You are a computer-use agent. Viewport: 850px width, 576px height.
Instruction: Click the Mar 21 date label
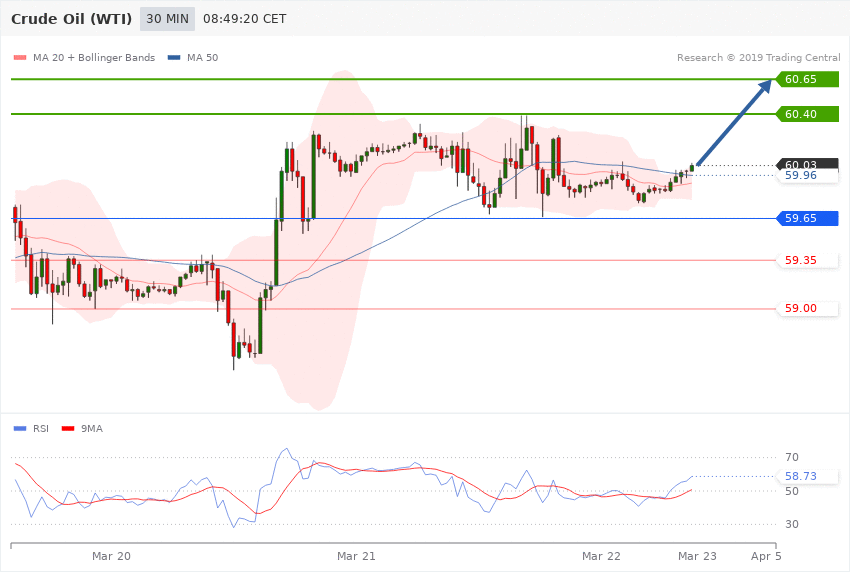click(356, 556)
